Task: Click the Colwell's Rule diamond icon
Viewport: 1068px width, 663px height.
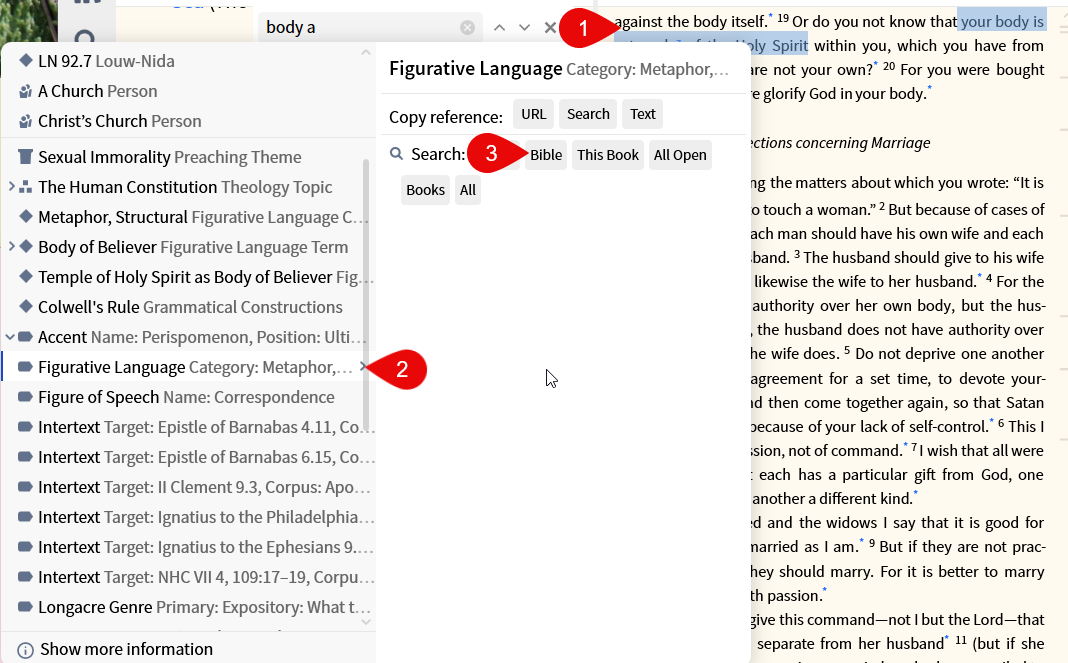Action: [x=26, y=306]
